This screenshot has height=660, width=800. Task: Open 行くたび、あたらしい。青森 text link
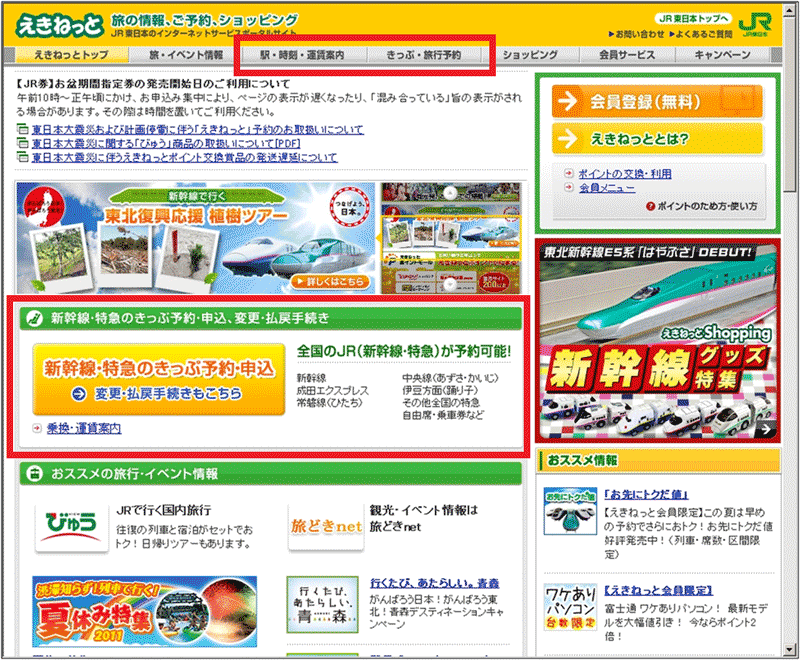point(435,583)
